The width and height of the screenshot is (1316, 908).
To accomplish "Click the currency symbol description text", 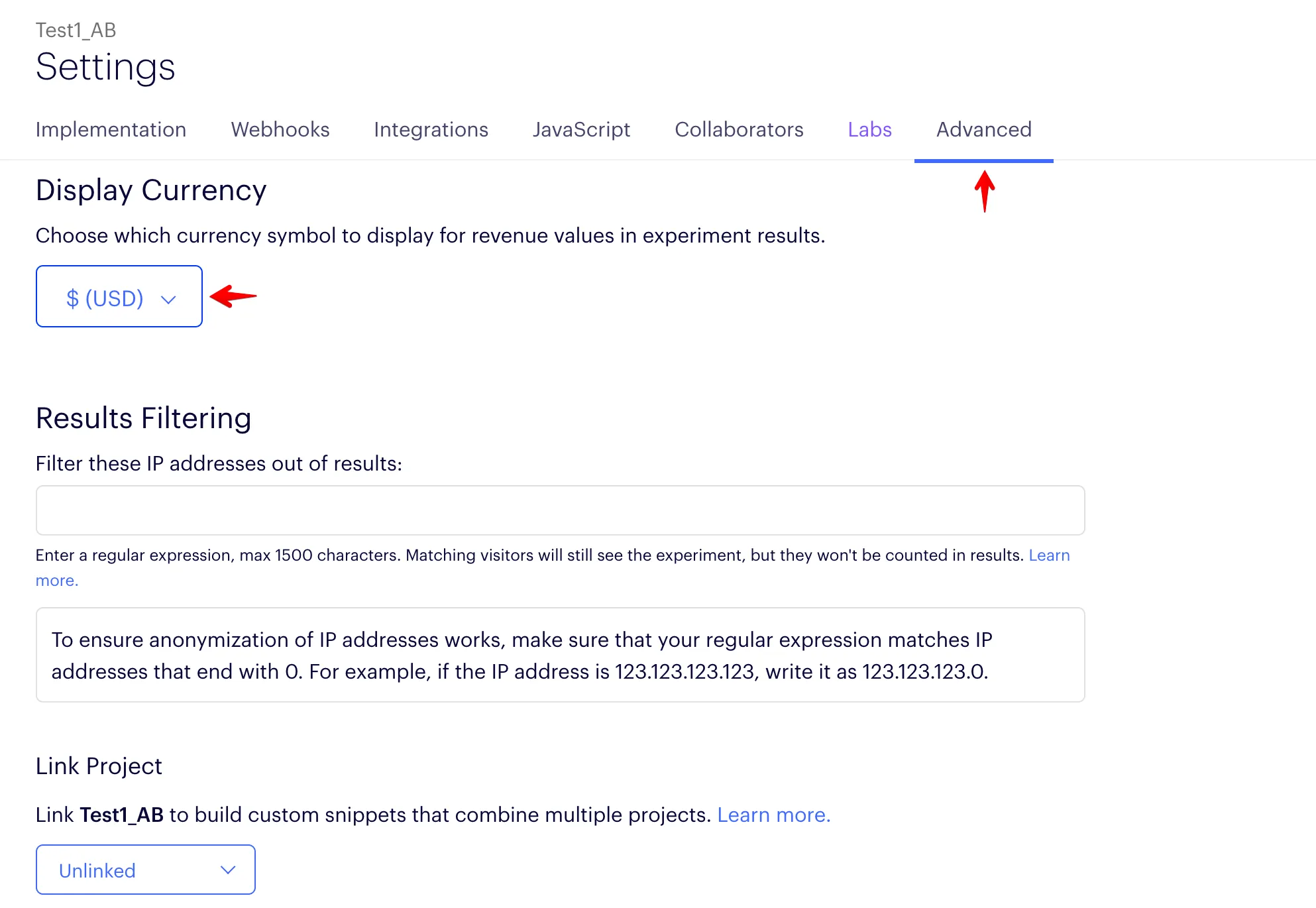I will pyautogui.click(x=430, y=235).
